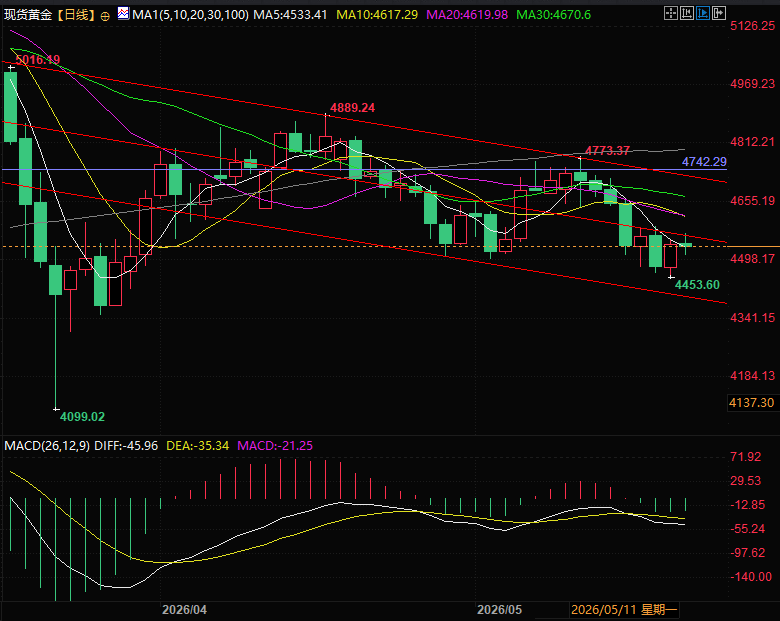The height and width of the screenshot is (621, 780).
Task: Click the MACD:-21.25 value
Action: point(275,446)
